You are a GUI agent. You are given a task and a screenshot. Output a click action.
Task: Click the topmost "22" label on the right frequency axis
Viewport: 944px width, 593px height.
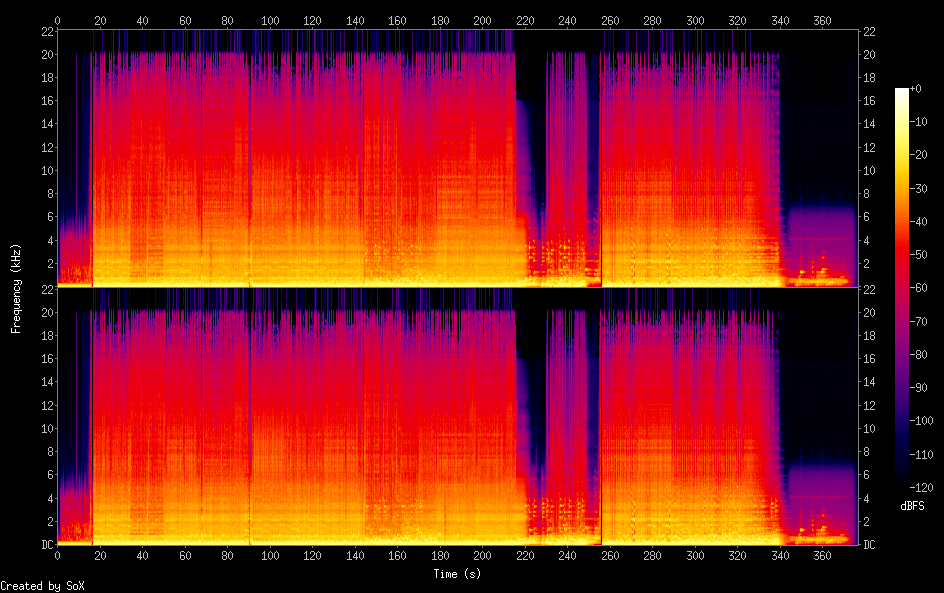click(x=869, y=32)
